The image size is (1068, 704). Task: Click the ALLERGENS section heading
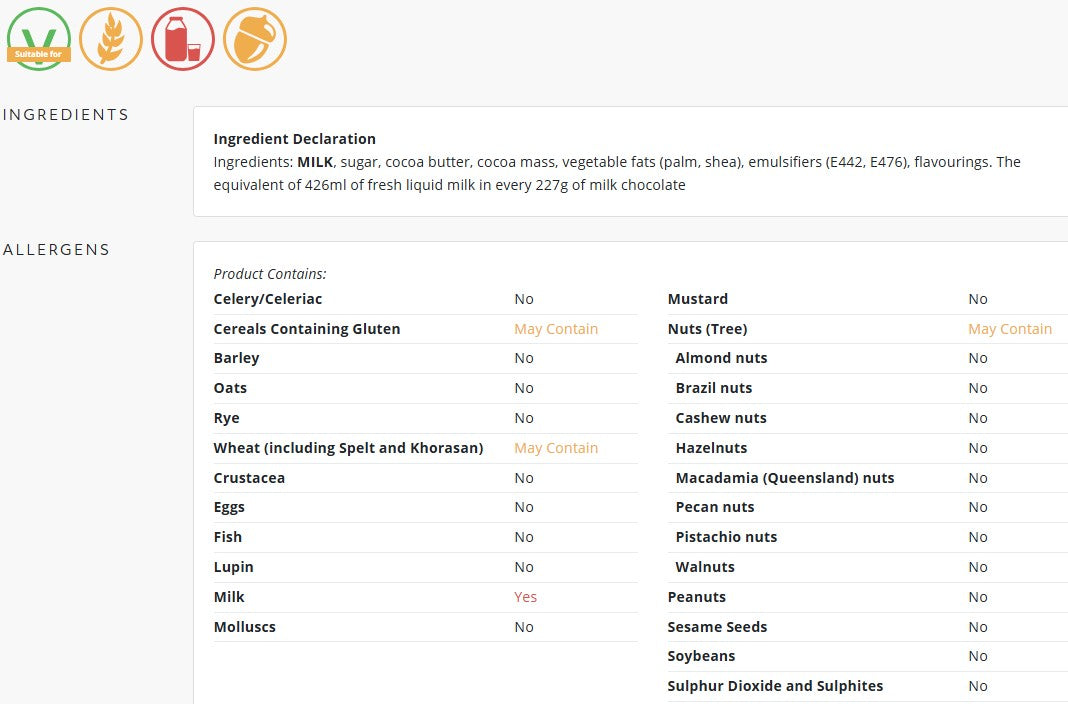click(x=57, y=250)
